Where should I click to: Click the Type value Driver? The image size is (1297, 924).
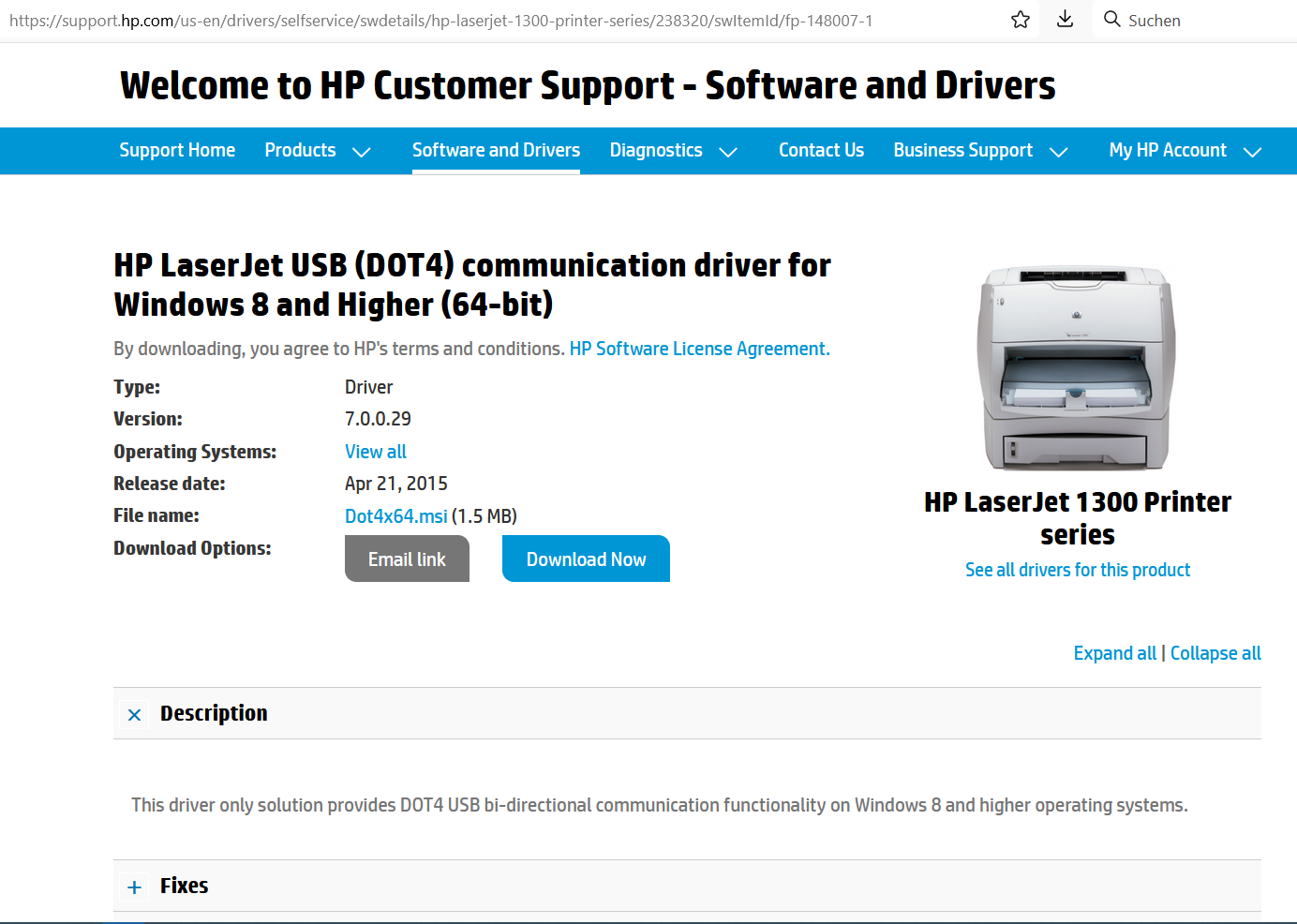(x=369, y=387)
